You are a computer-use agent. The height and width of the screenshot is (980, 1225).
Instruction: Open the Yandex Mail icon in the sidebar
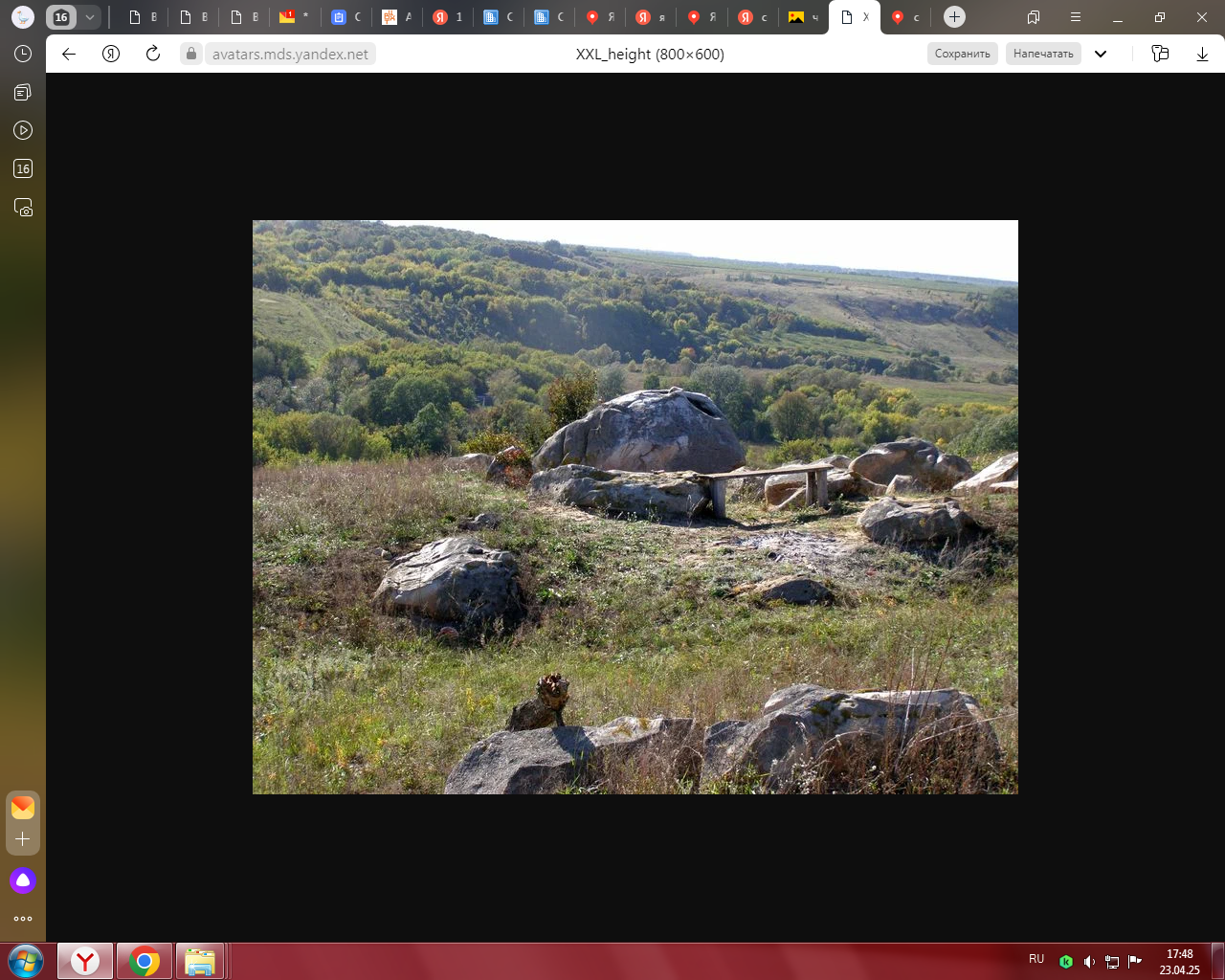23,808
